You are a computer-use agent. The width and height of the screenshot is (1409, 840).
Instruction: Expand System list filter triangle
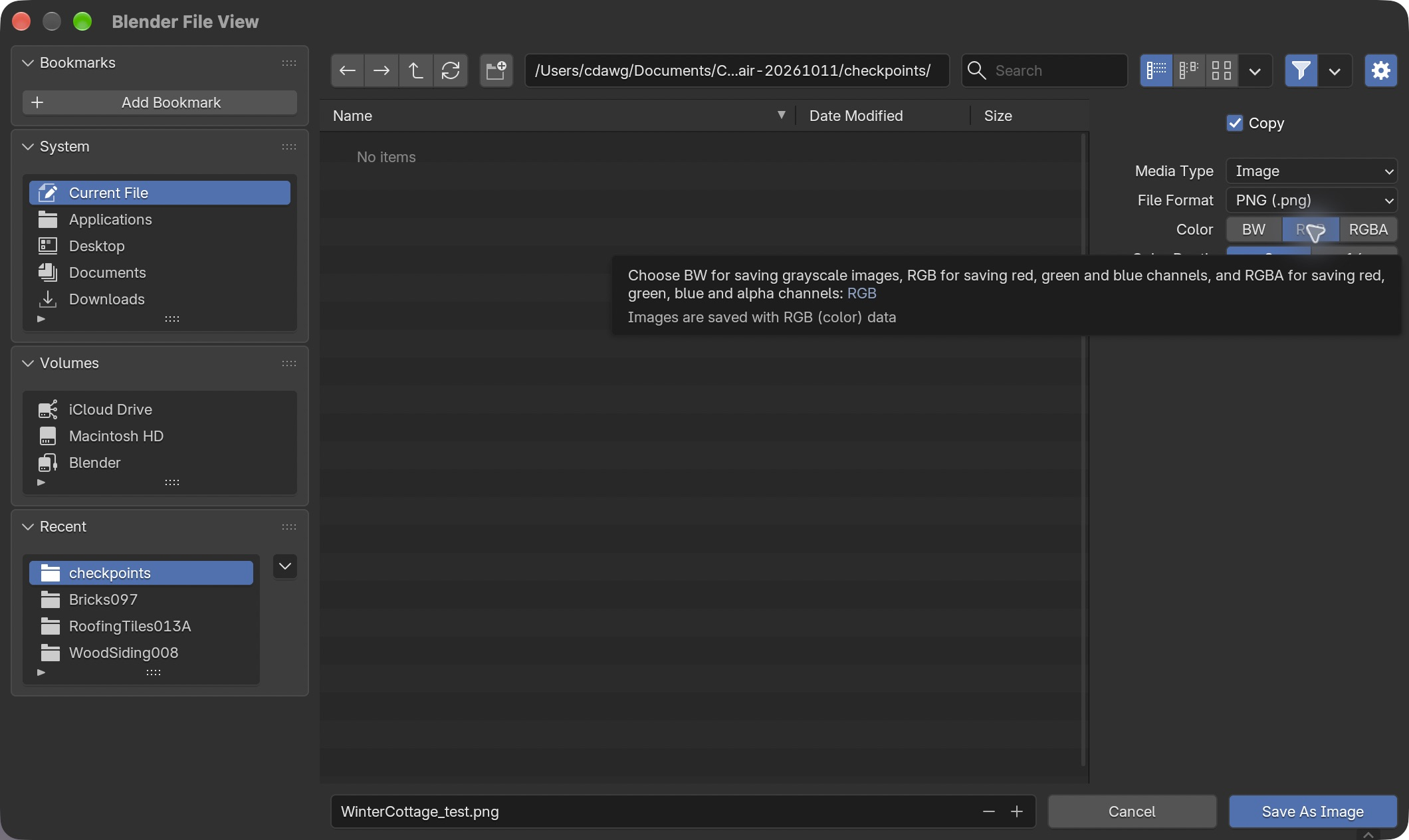[41, 319]
